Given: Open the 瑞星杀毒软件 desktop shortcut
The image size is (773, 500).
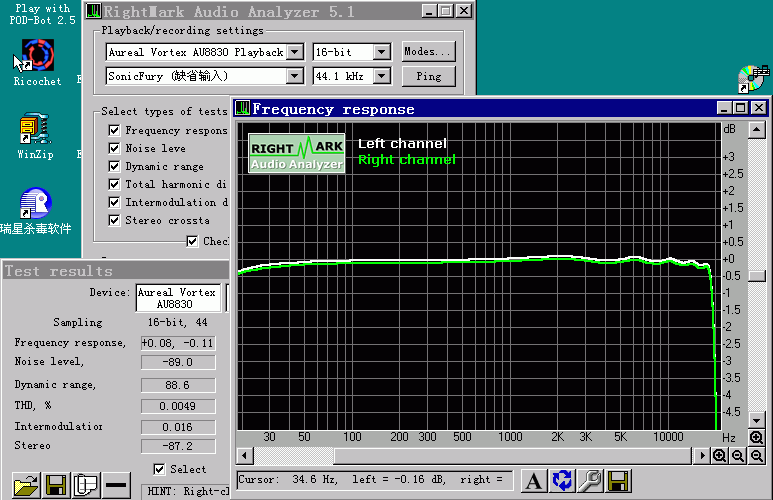Looking at the screenshot, I should (35, 211).
